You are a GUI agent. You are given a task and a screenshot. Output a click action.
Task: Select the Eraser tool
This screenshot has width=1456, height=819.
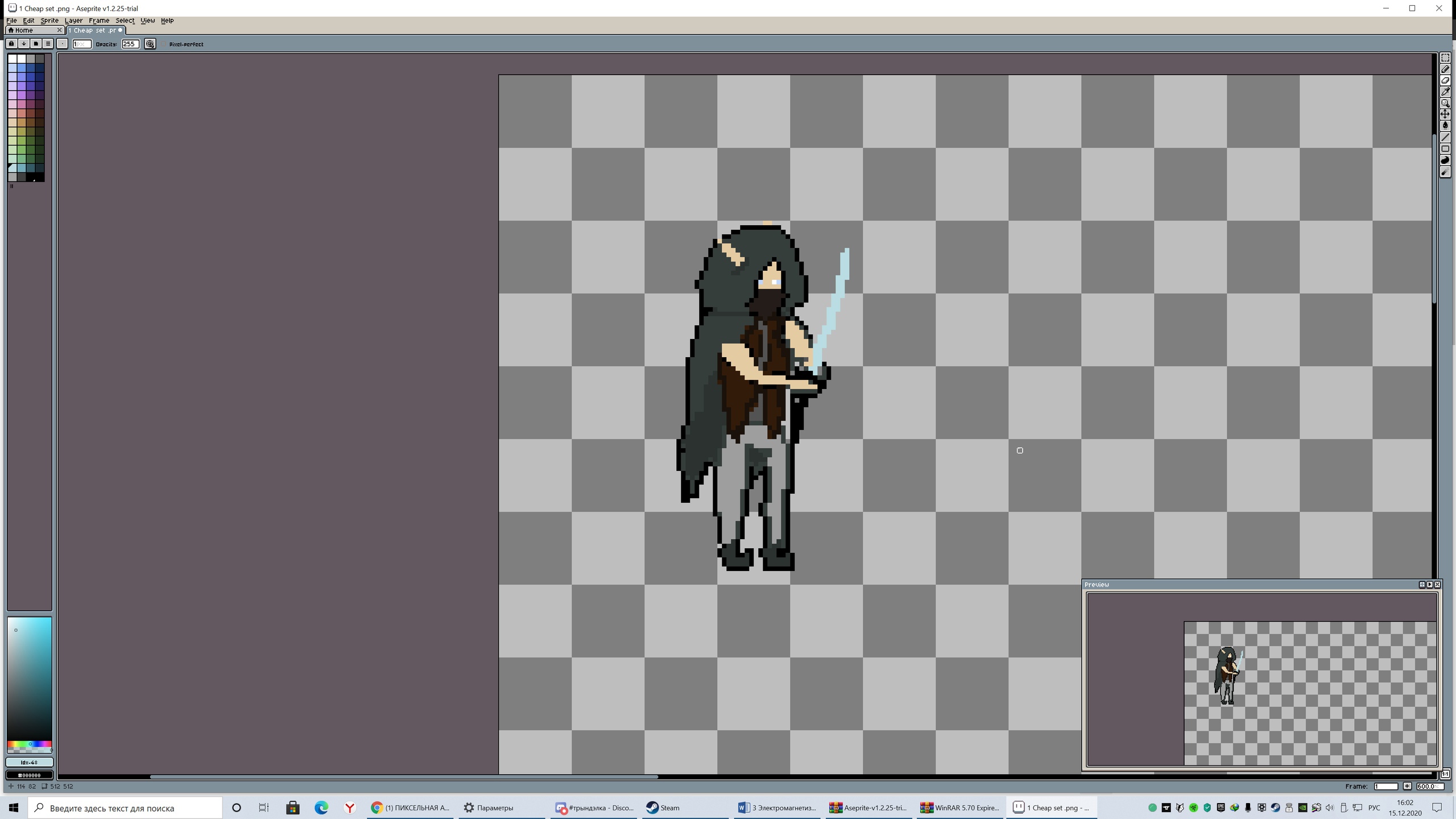tap(1445, 81)
